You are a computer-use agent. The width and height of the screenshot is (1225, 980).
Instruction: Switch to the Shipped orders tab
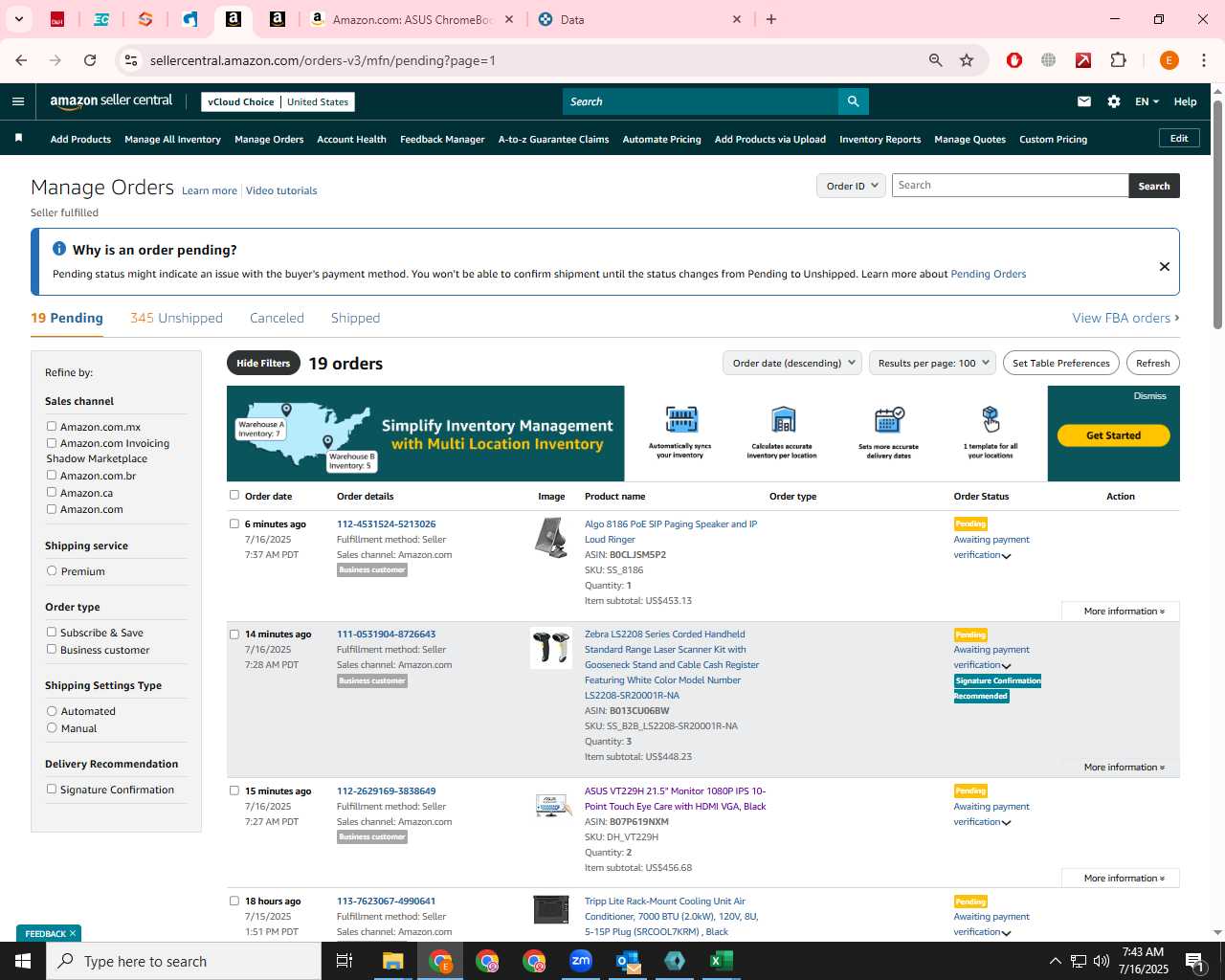pyautogui.click(x=355, y=318)
